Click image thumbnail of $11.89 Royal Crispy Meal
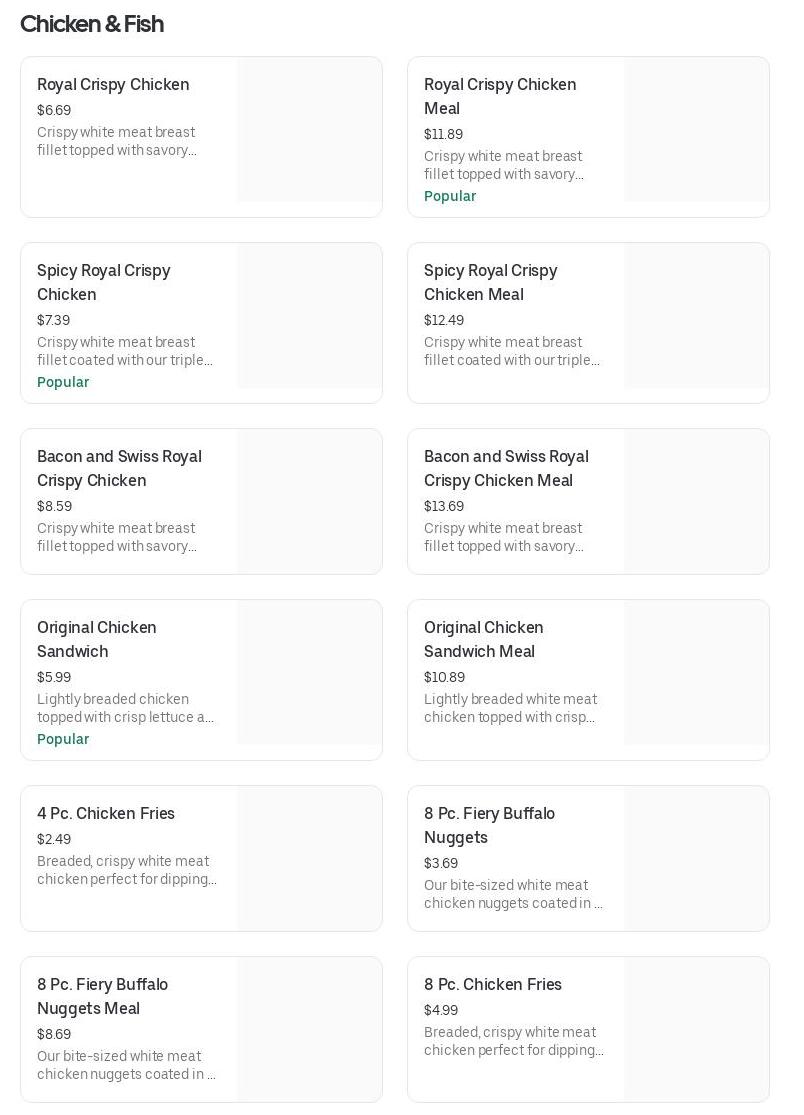 pos(696,130)
